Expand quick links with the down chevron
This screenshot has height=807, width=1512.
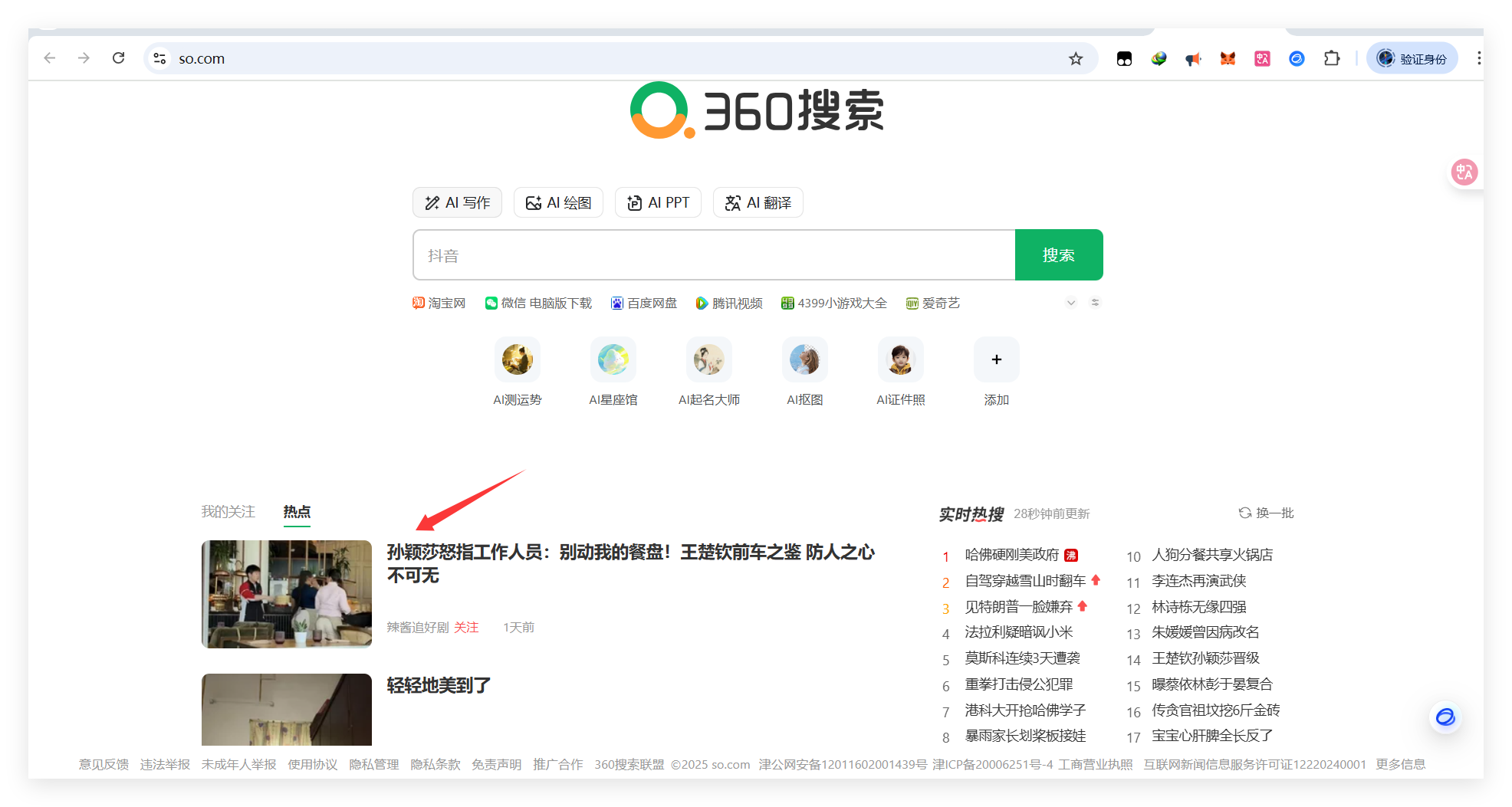[x=1071, y=303]
